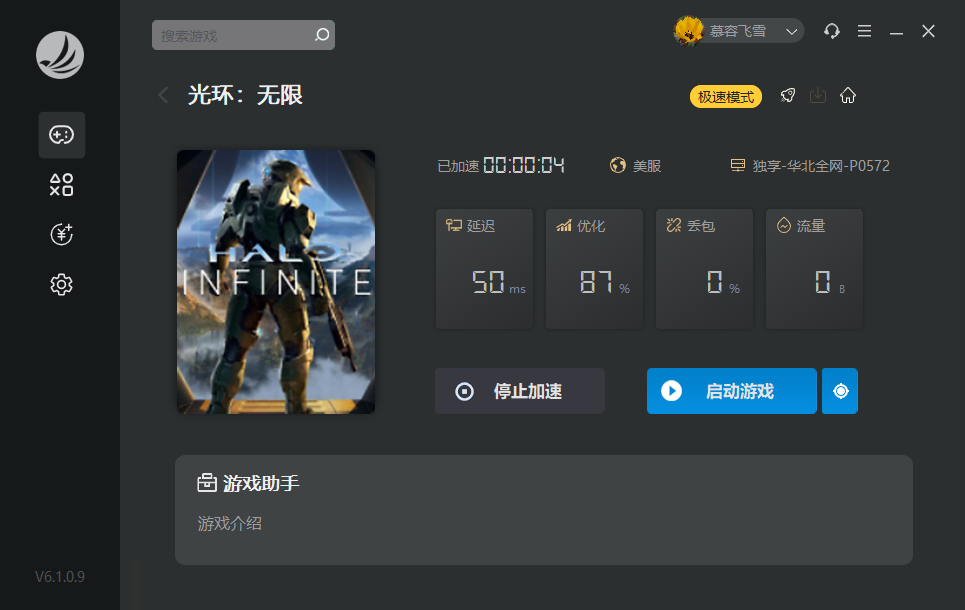Screen dimensions: 965x610
Task: Click the version label V6.1.0.9
Action: (x=60, y=576)
